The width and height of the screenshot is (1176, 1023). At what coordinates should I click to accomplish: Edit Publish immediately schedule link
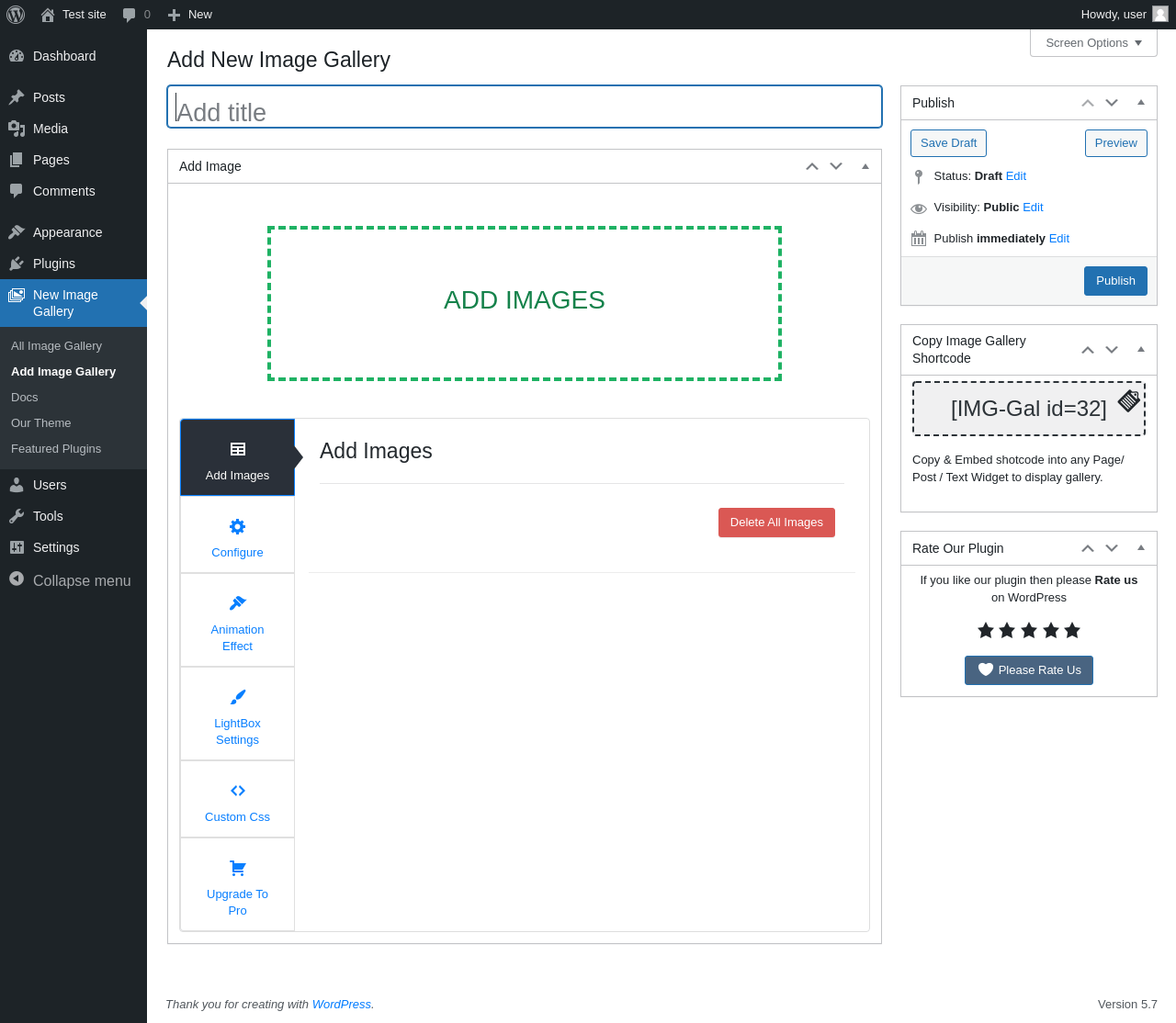[1059, 239]
